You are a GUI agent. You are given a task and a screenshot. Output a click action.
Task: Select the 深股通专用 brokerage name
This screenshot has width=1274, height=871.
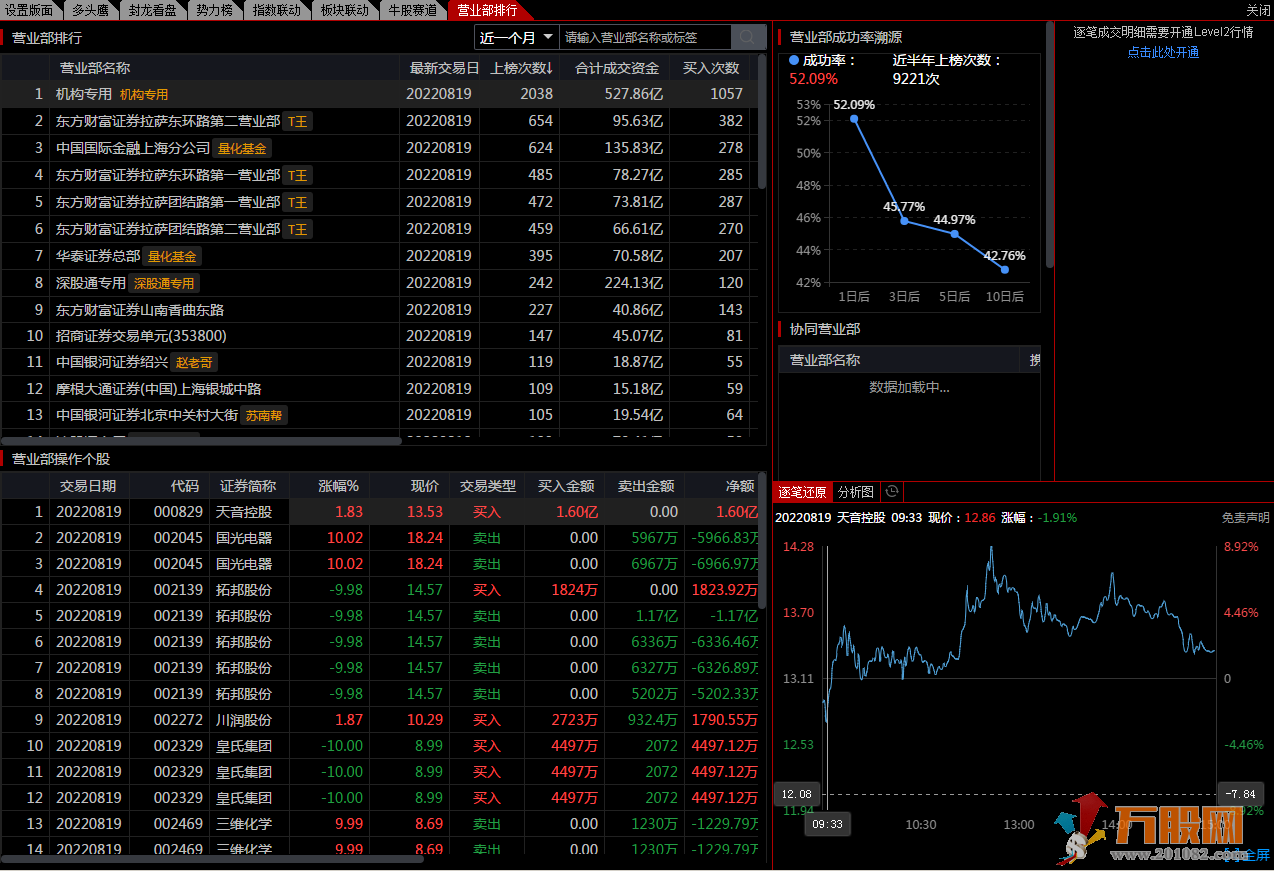(91, 283)
